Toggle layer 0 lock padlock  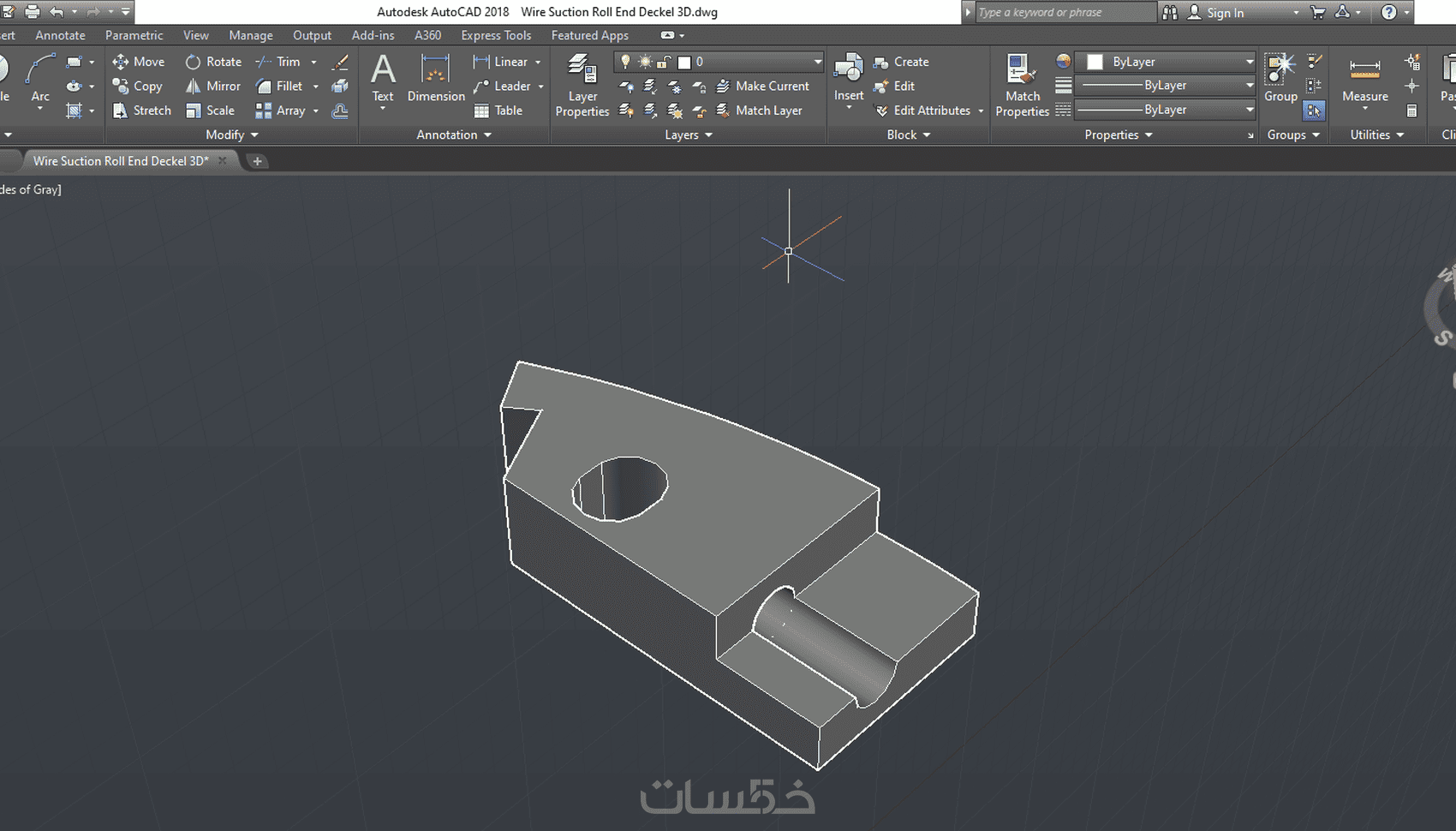coord(664,62)
